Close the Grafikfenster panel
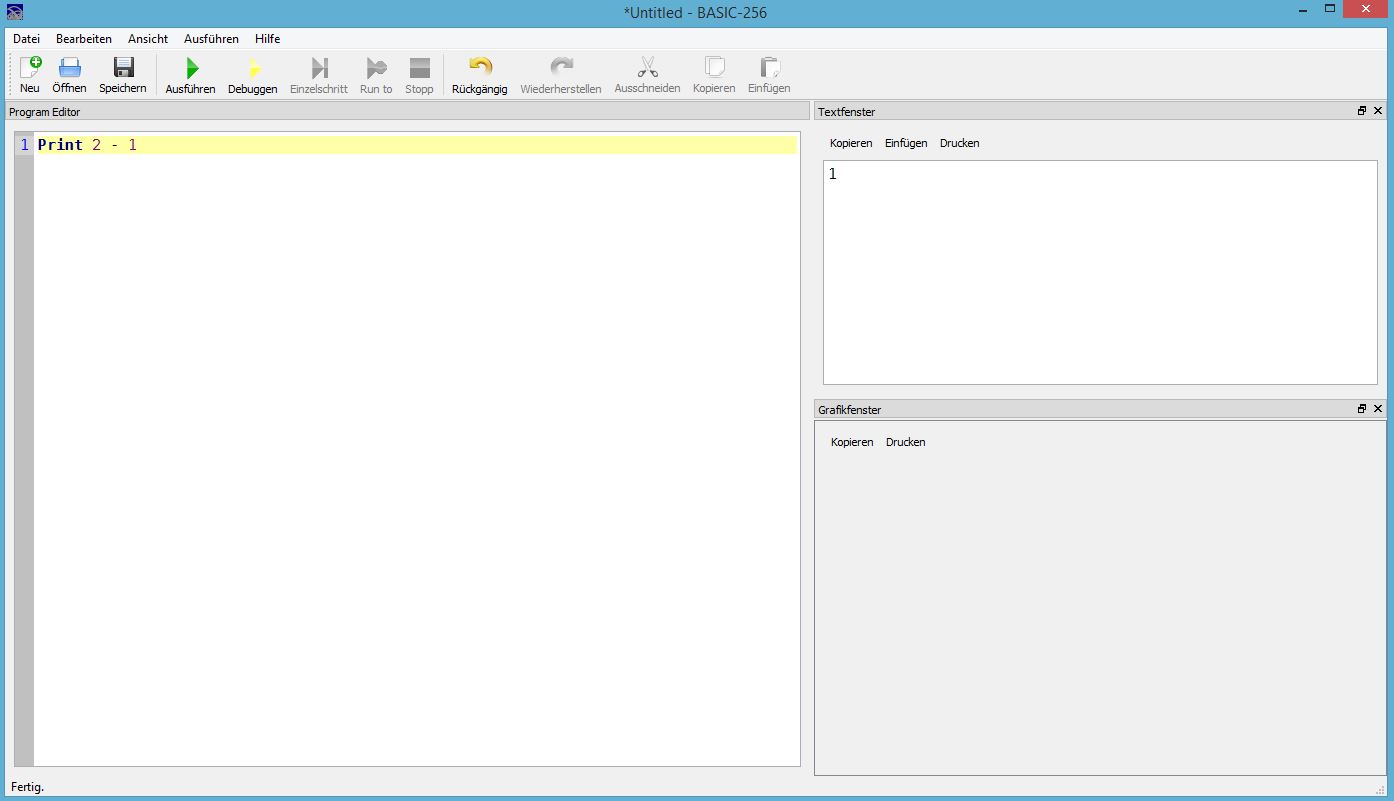 pyautogui.click(x=1378, y=409)
